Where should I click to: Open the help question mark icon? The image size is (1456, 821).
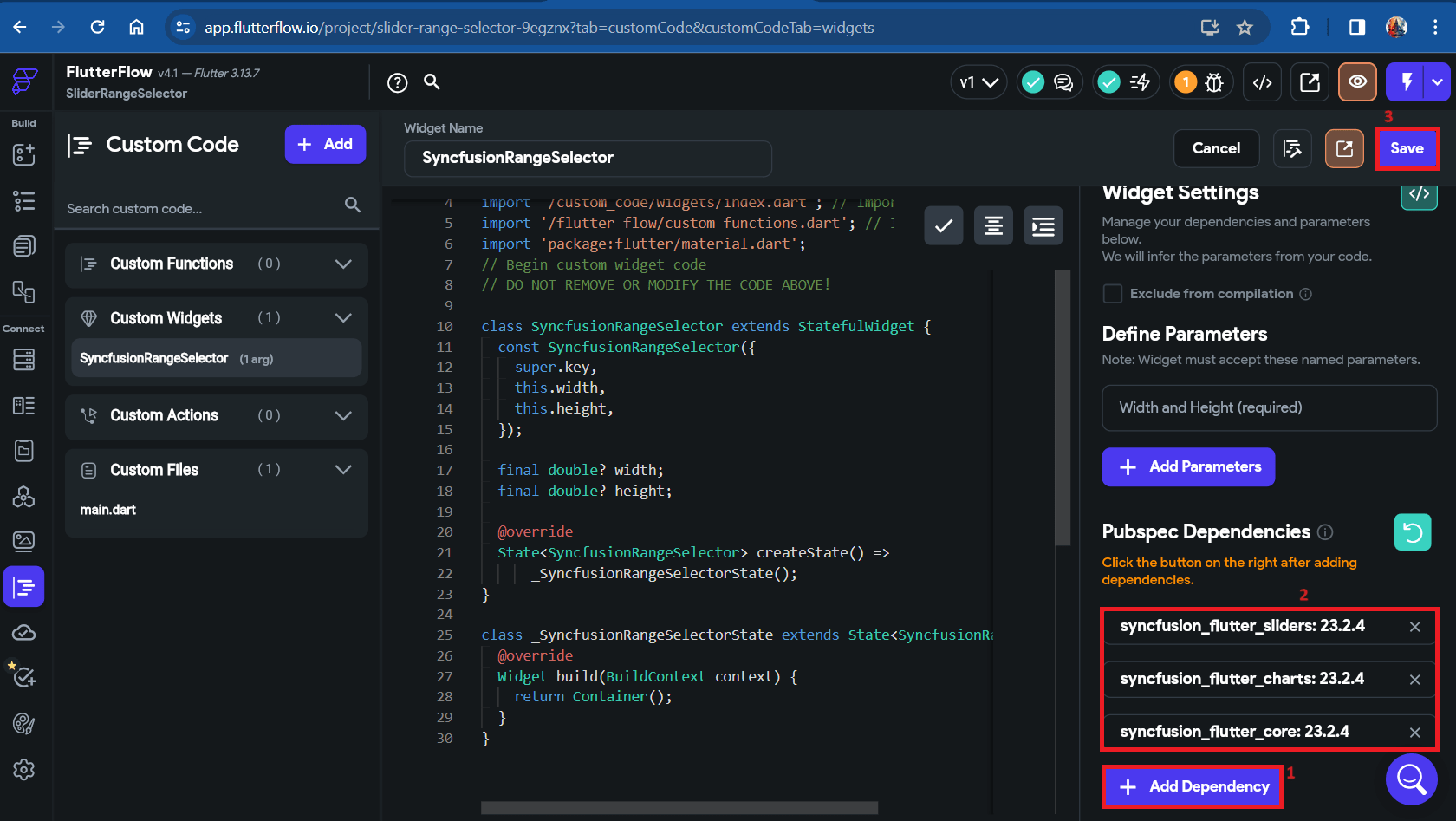click(x=397, y=82)
